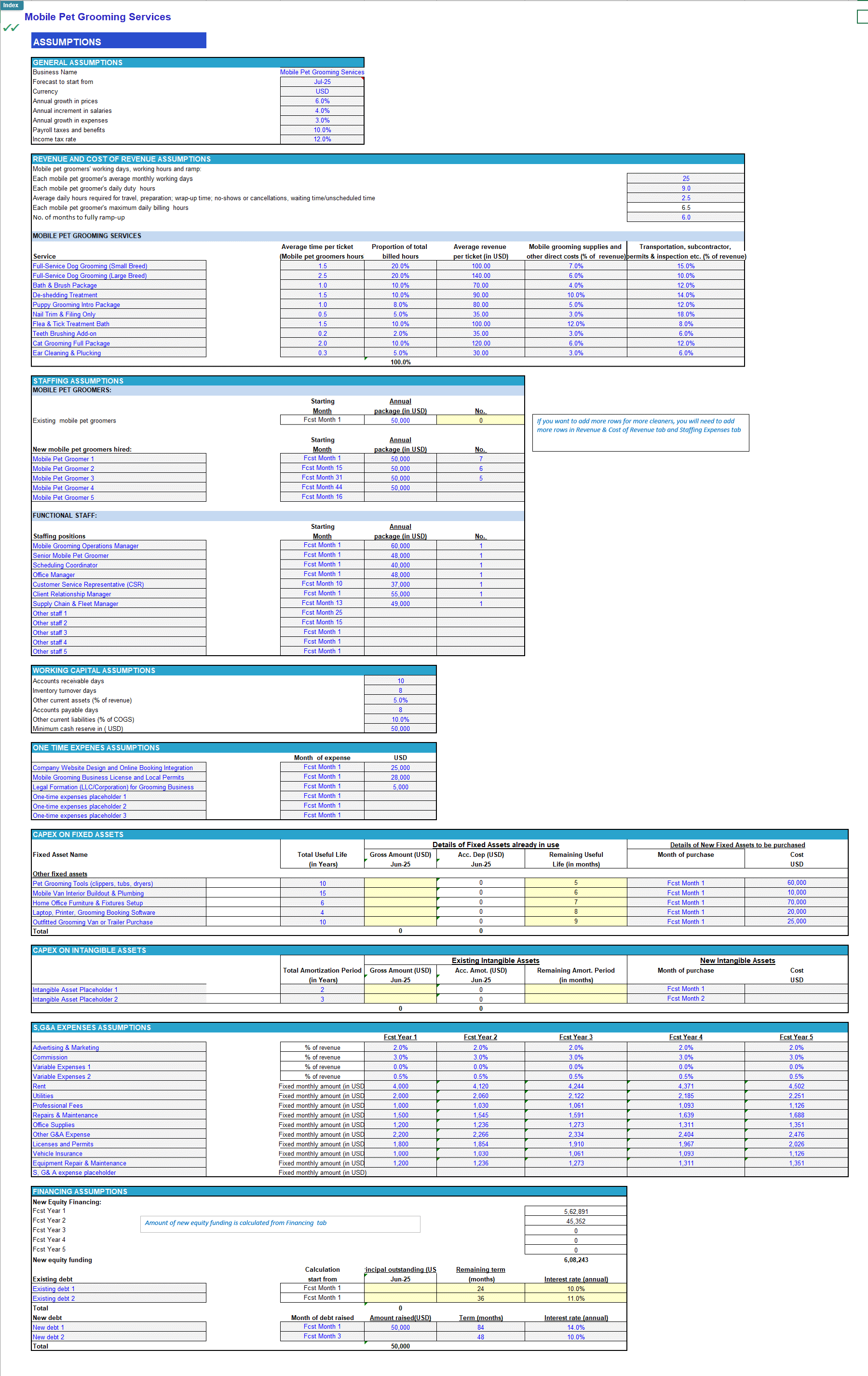This screenshot has height=1376, width=868.
Task: Click yellow Gross Amount cell for Pet Grooming Tools
Action: pyautogui.click(x=400, y=883)
